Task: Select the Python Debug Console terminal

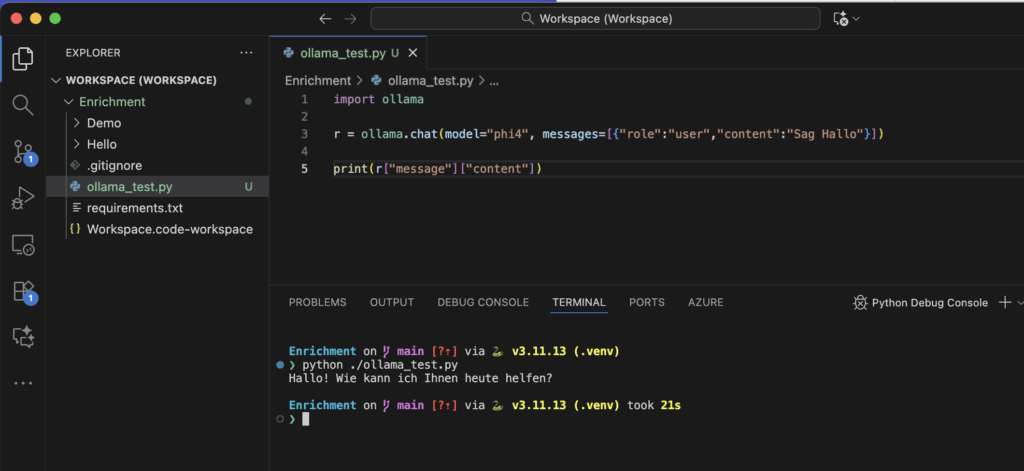Action: (x=920, y=302)
